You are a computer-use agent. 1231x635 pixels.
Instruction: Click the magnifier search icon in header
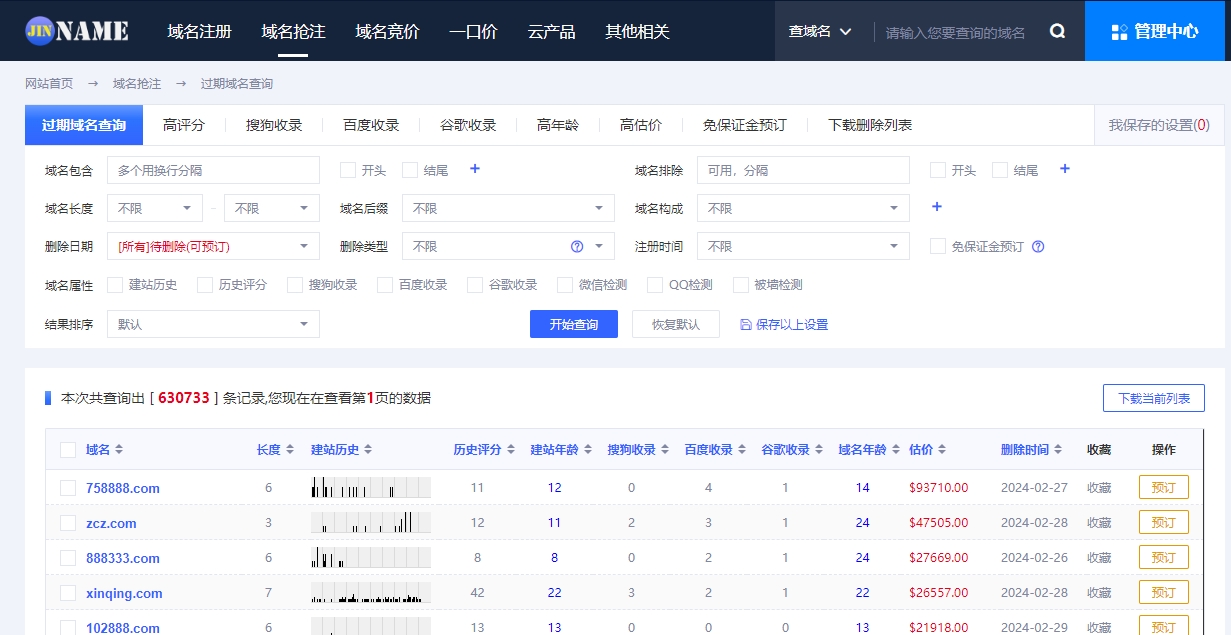click(x=1057, y=32)
